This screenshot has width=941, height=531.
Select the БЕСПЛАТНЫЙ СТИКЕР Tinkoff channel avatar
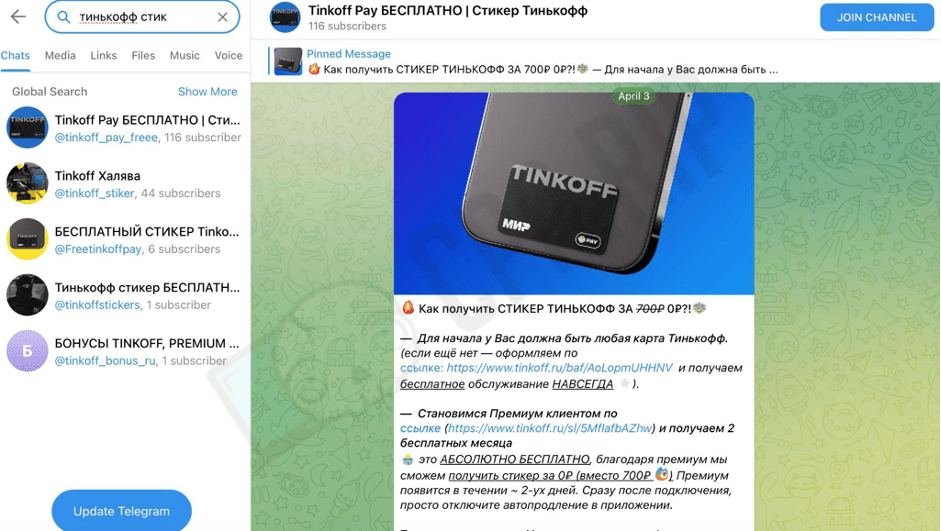27,239
